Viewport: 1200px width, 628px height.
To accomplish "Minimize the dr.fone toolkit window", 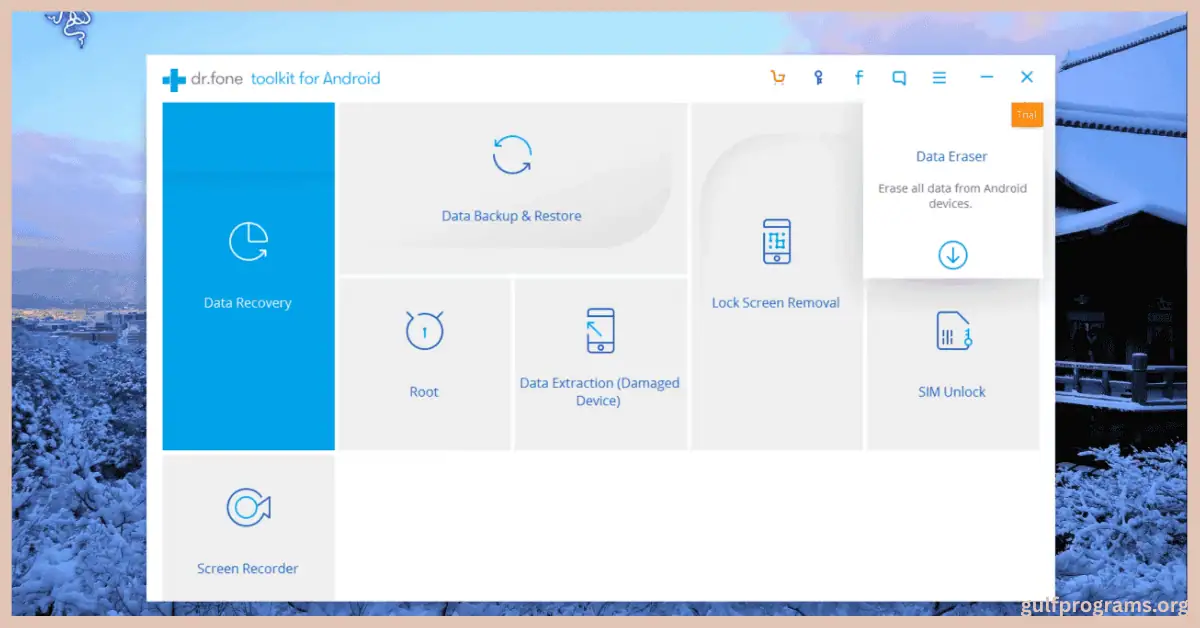I will click(987, 78).
